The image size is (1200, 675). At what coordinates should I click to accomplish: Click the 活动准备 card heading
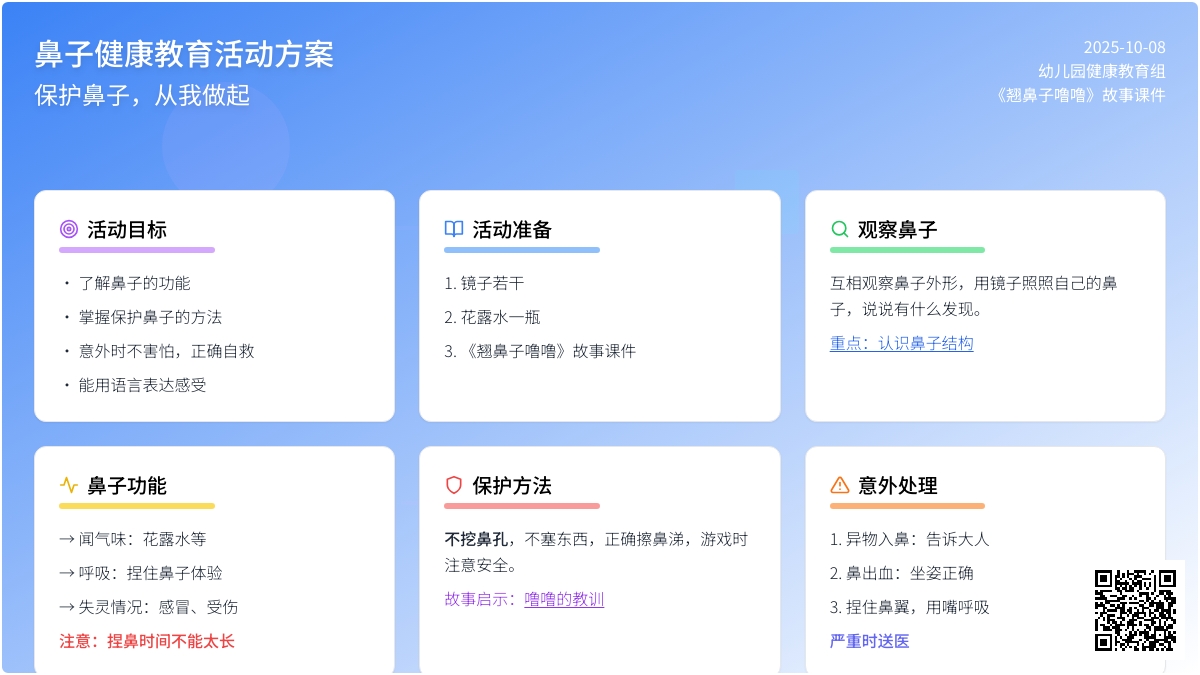512,229
